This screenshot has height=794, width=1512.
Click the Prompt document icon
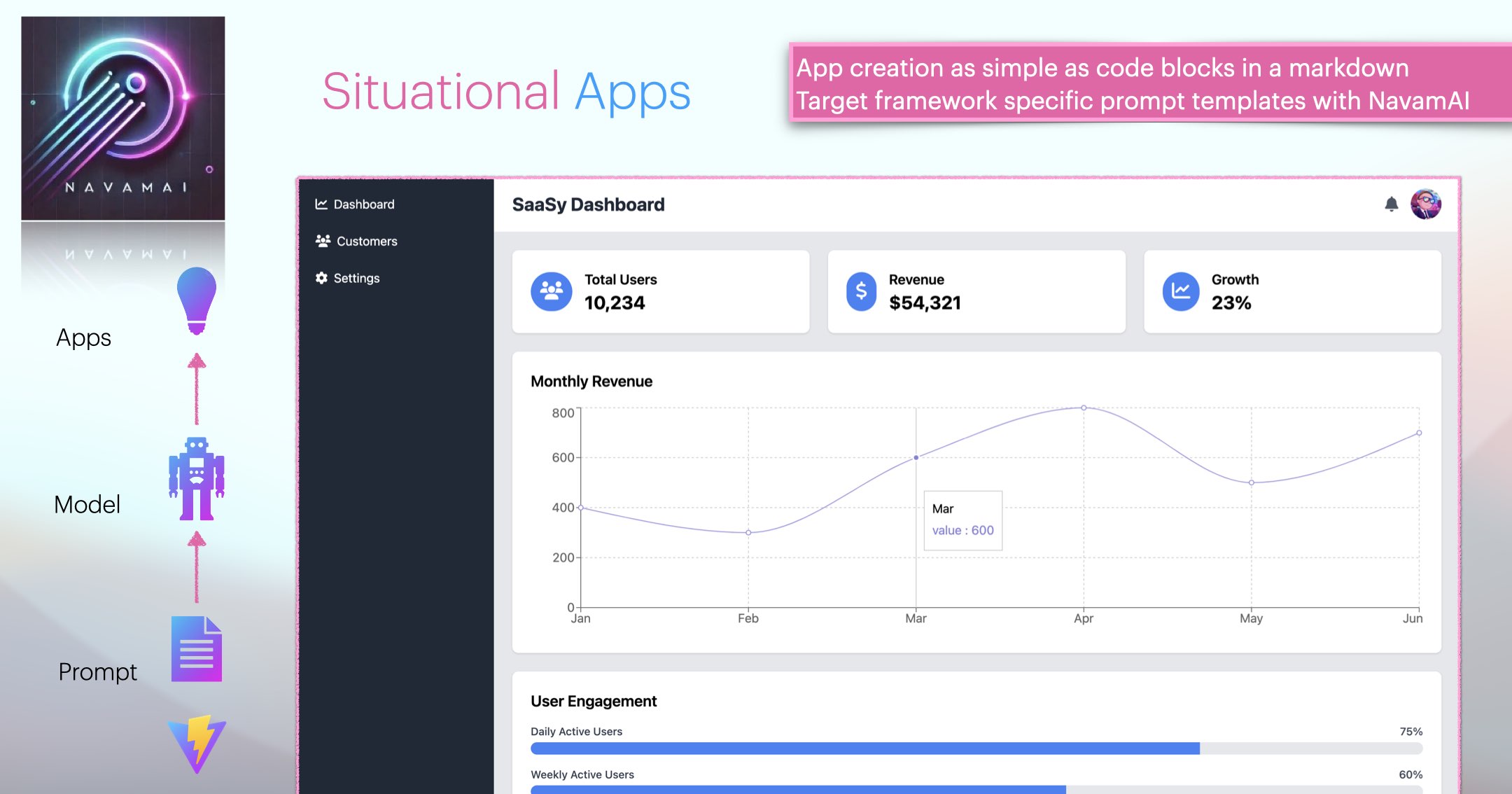[197, 649]
